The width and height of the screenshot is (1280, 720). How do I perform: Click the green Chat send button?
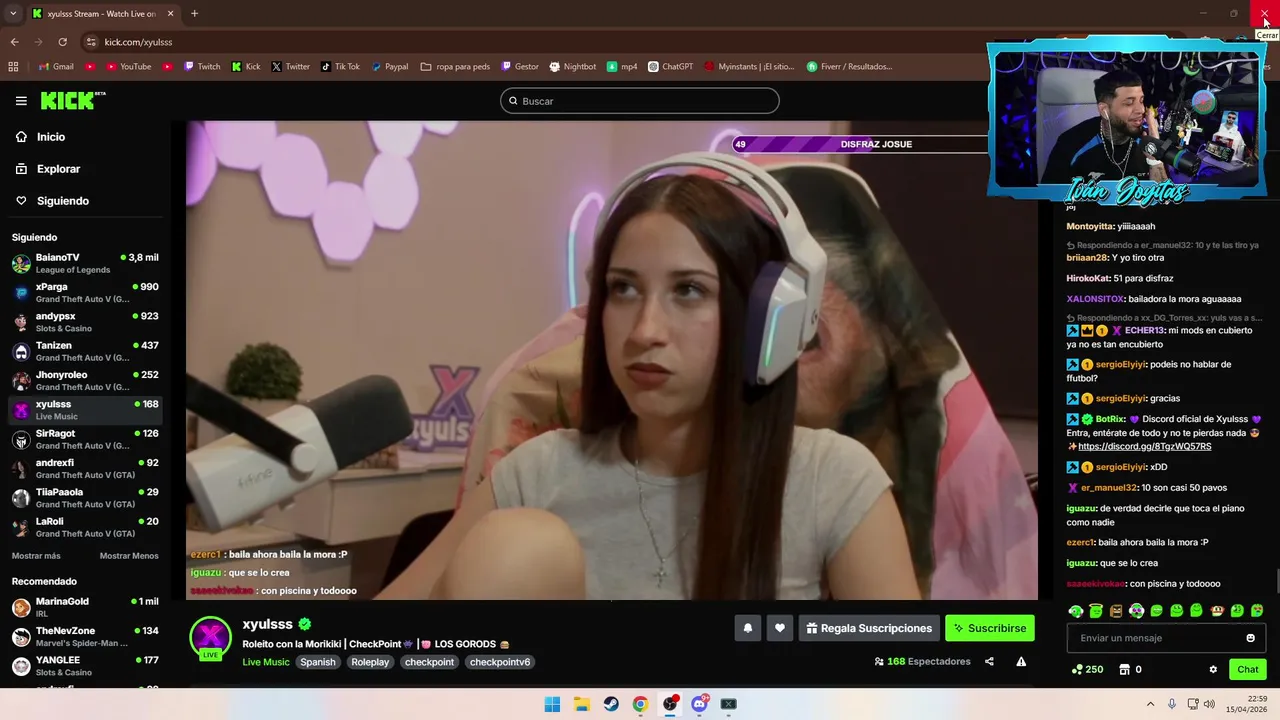point(1248,669)
